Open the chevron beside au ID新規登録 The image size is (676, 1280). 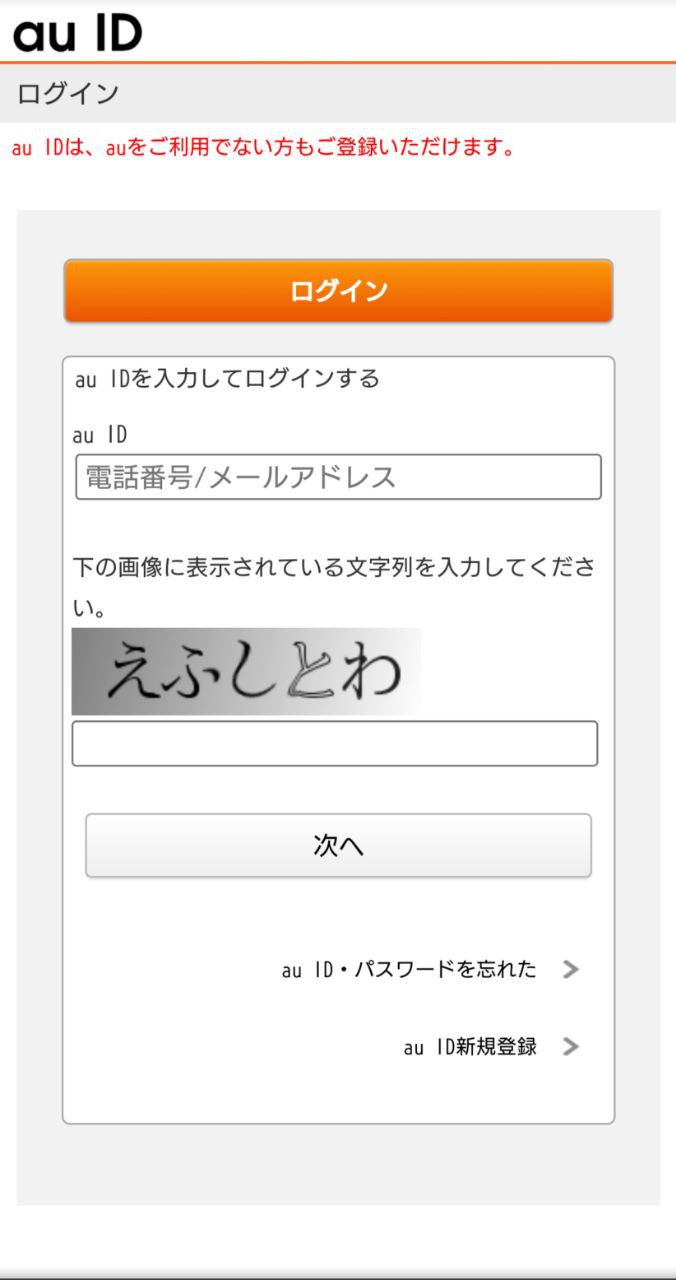pyautogui.click(x=571, y=1046)
